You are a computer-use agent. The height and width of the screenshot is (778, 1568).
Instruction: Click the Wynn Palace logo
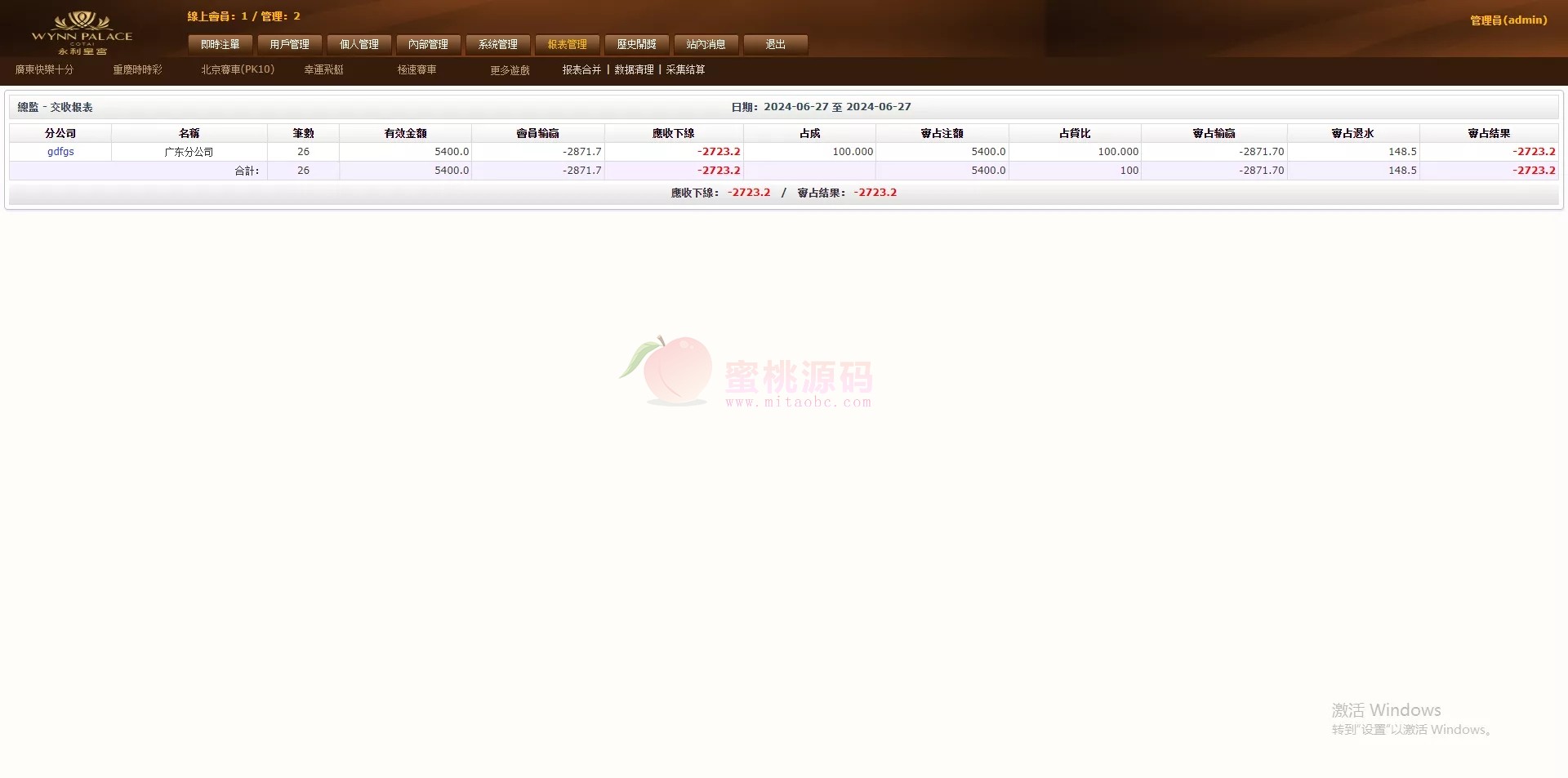click(x=82, y=33)
